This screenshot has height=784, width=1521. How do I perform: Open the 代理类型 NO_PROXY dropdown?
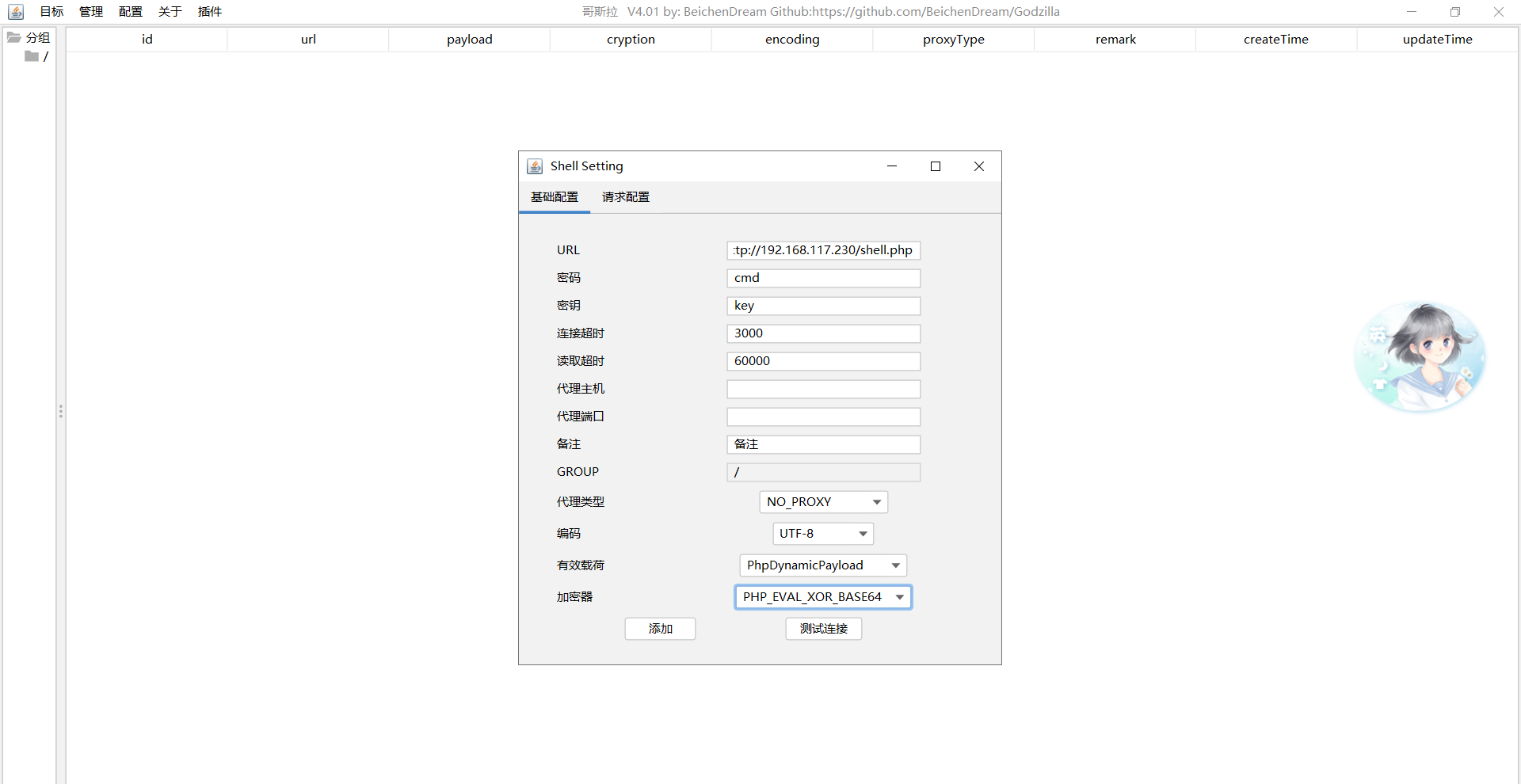[x=823, y=502]
